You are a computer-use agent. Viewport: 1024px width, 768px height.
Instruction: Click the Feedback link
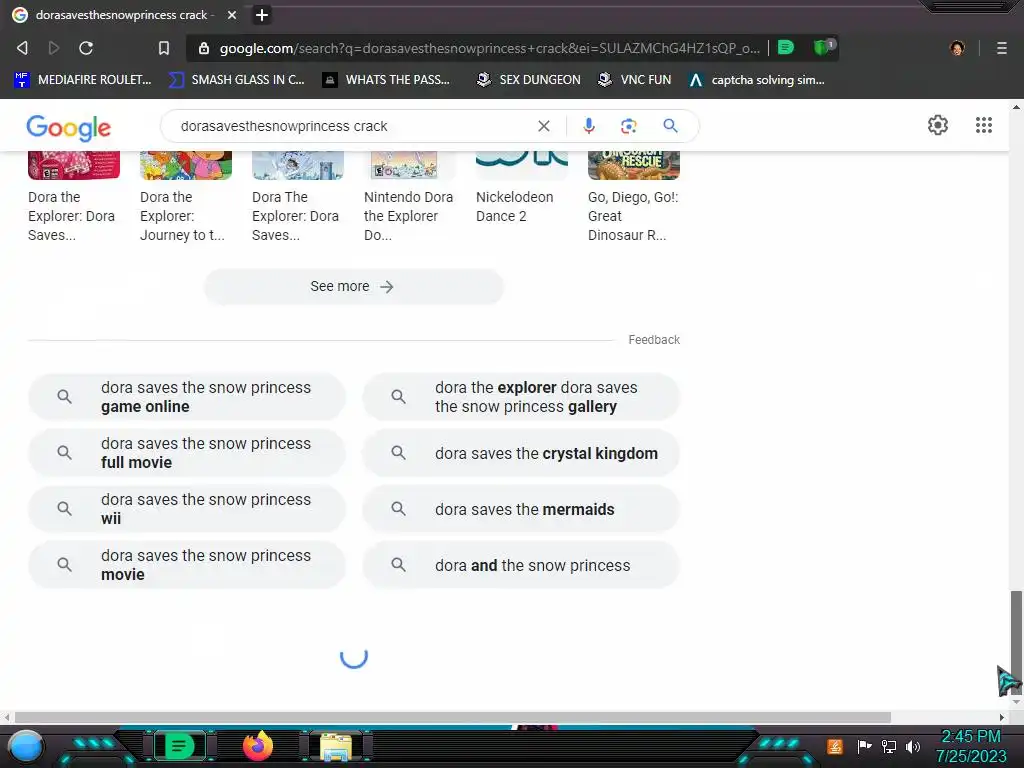pyautogui.click(x=654, y=340)
